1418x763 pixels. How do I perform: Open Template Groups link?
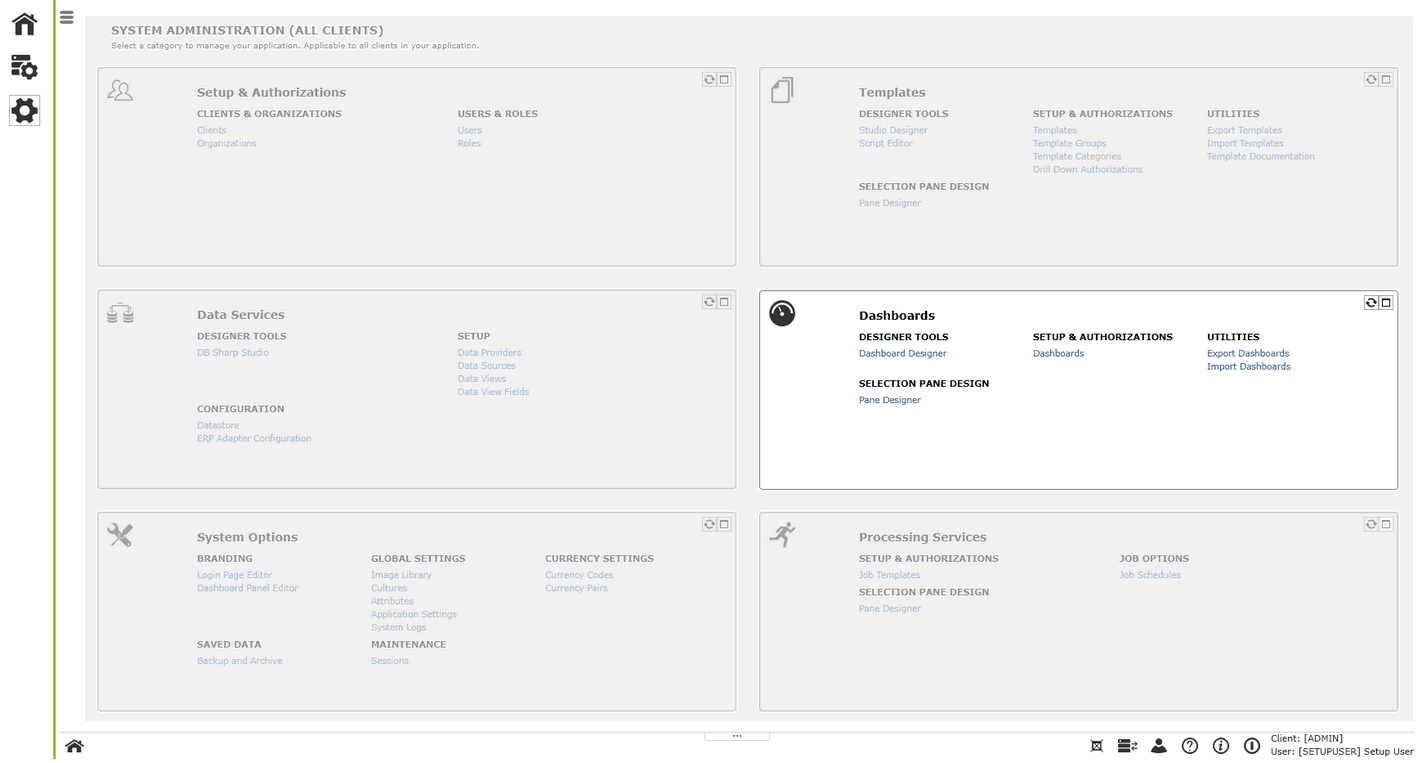[1069, 143]
